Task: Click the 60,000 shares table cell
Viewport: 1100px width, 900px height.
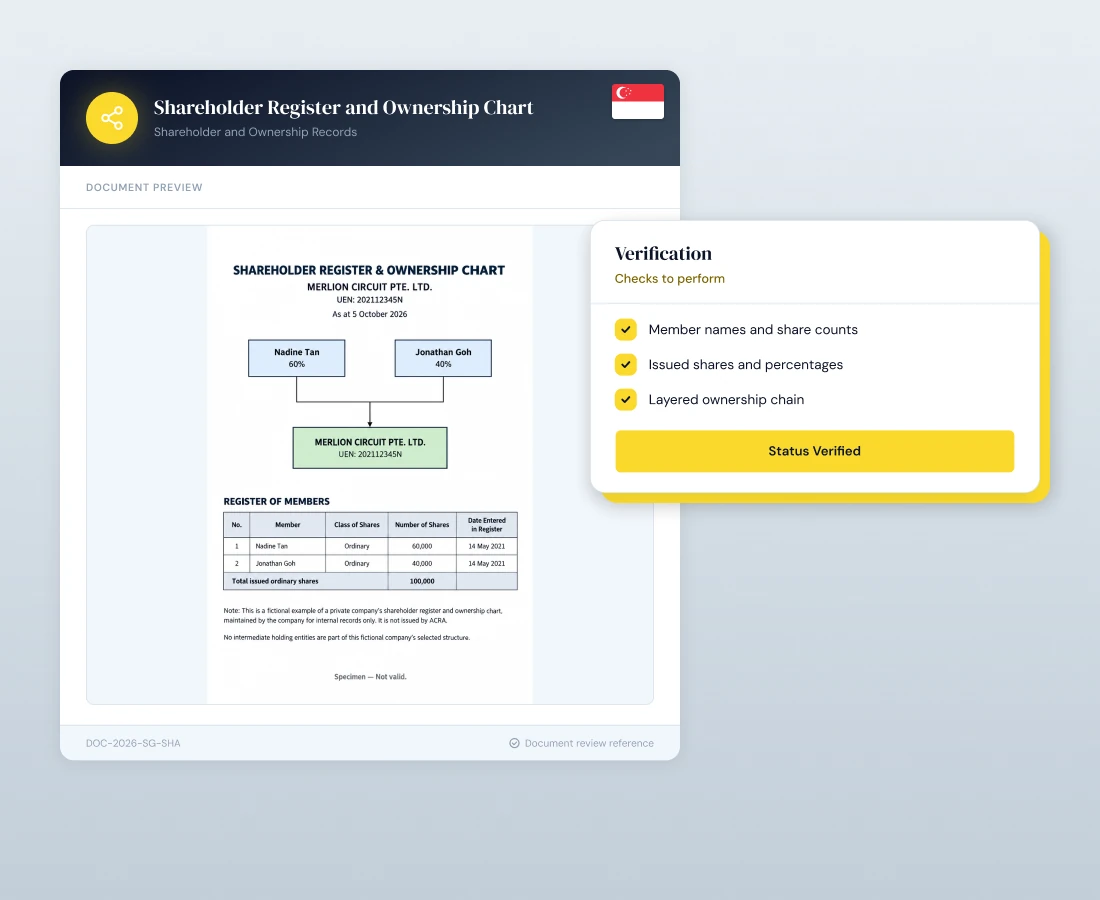Action: (x=422, y=546)
